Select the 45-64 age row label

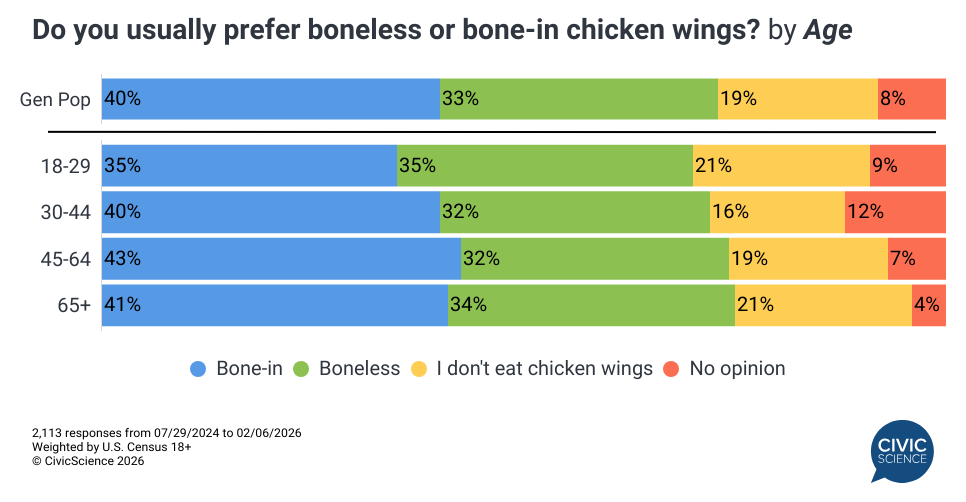[x=65, y=259]
